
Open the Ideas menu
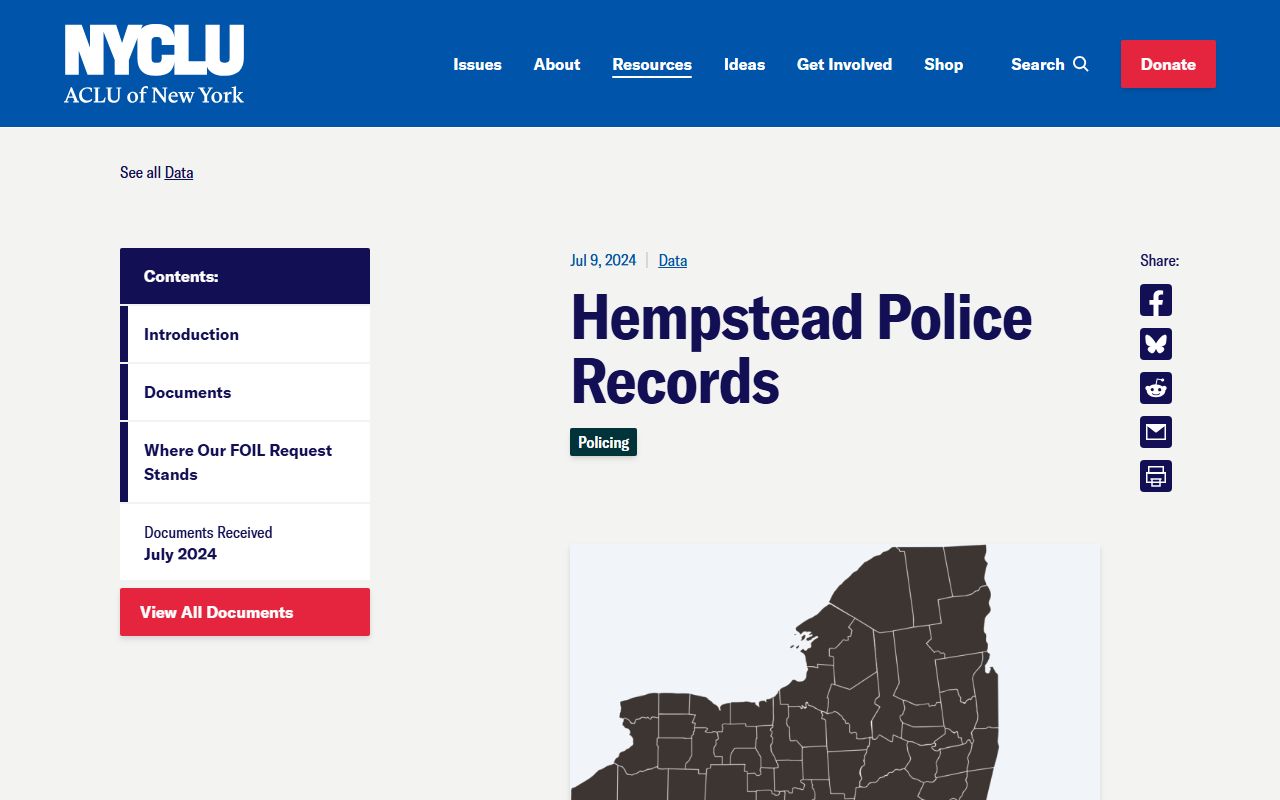[744, 64]
